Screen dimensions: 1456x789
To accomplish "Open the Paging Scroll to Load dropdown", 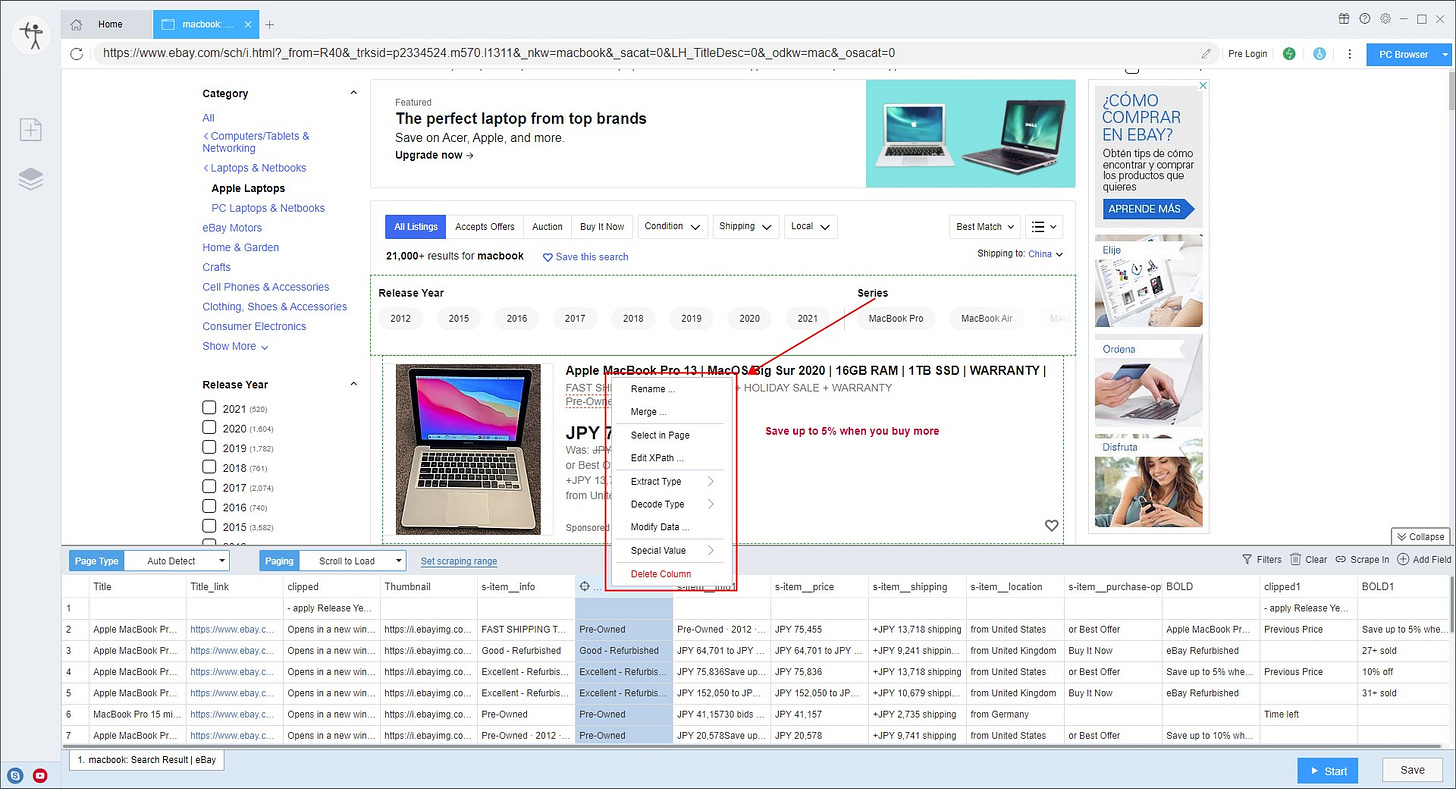I will [355, 561].
